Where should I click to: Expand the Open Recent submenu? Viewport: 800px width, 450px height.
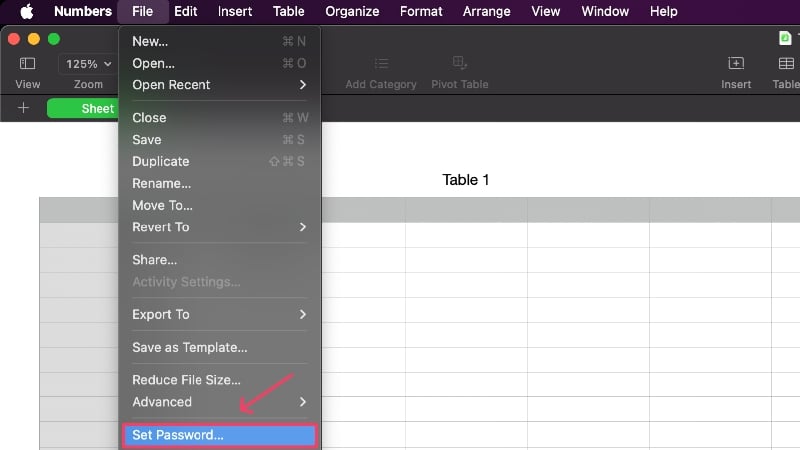coord(219,85)
